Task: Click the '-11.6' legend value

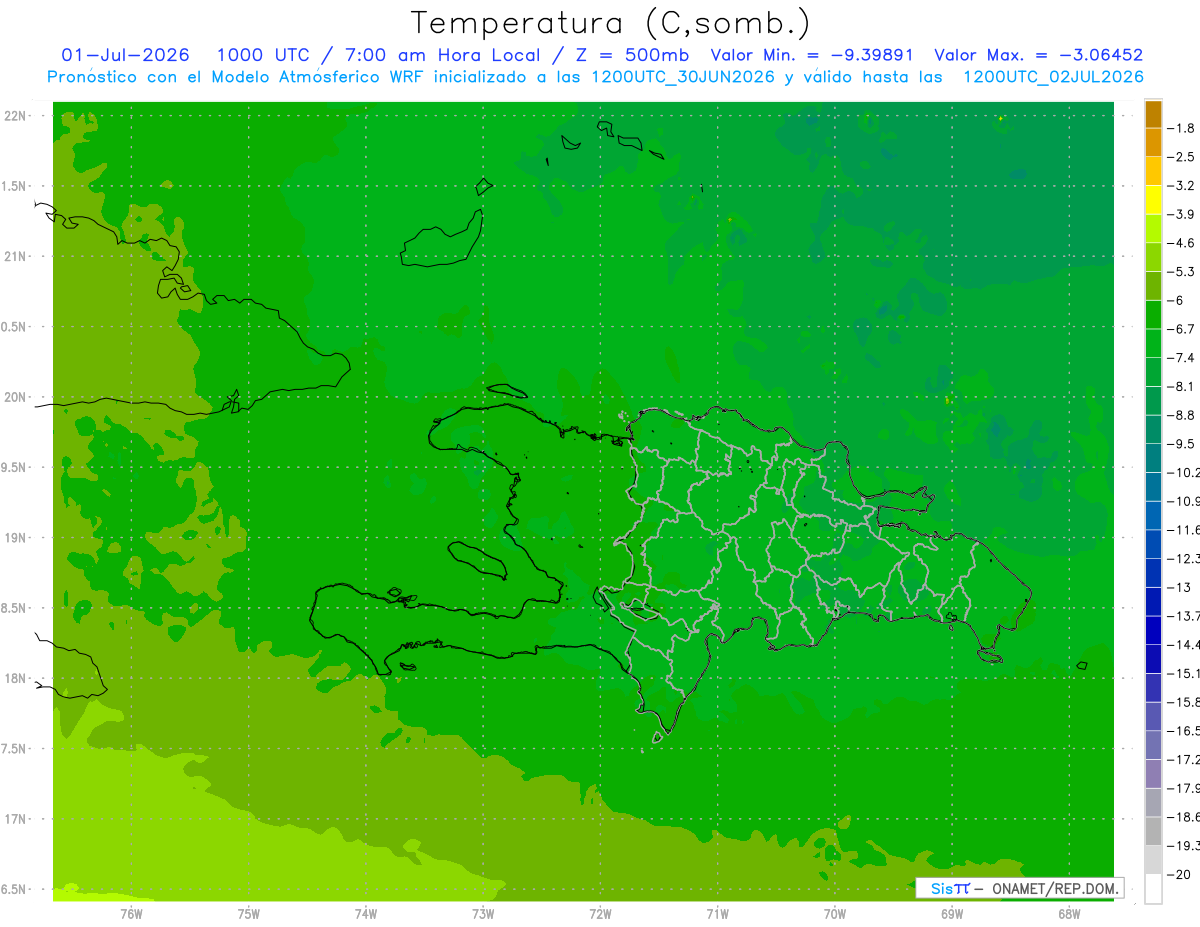Action: point(1183,529)
